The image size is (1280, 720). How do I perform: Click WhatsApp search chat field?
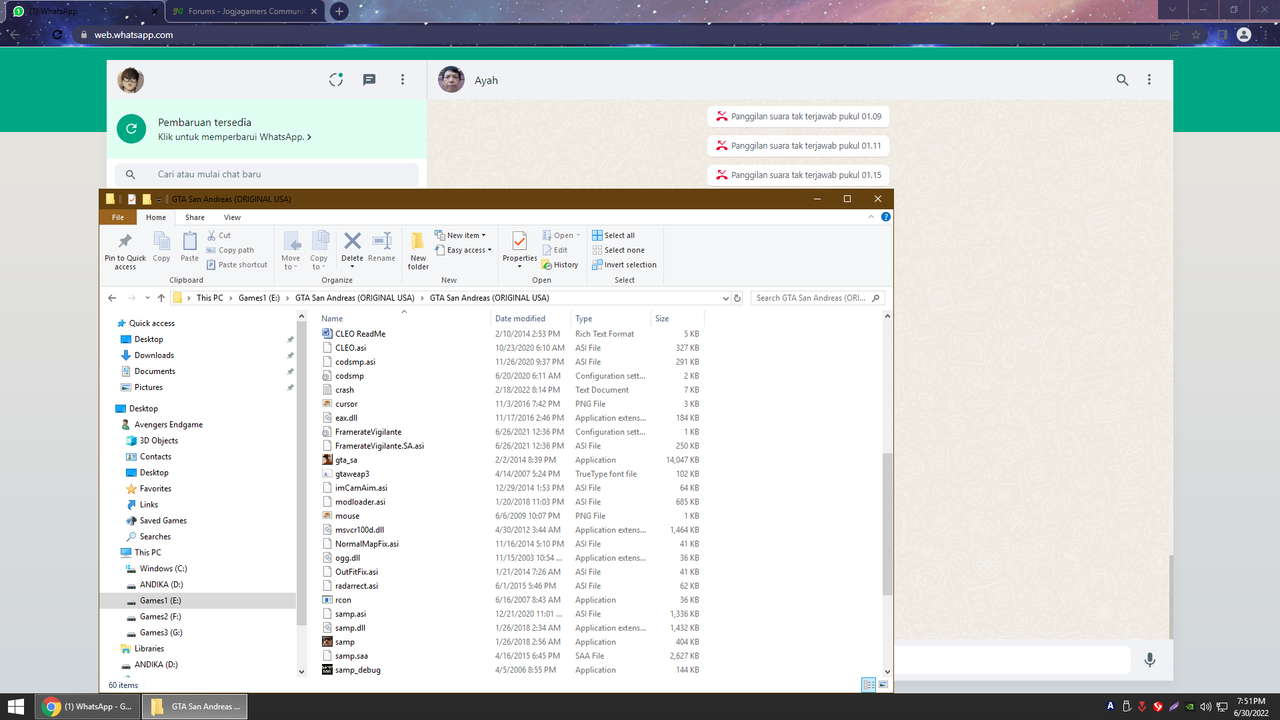[265, 174]
